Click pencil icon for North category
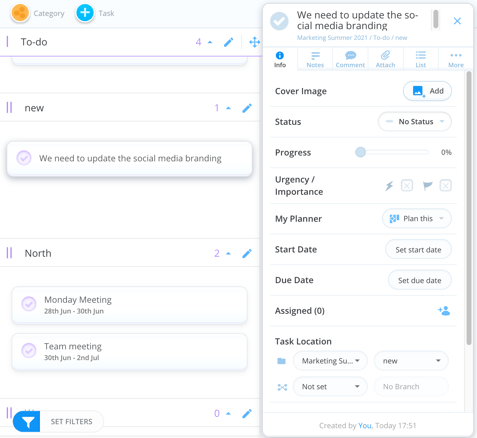 pyautogui.click(x=247, y=254)
